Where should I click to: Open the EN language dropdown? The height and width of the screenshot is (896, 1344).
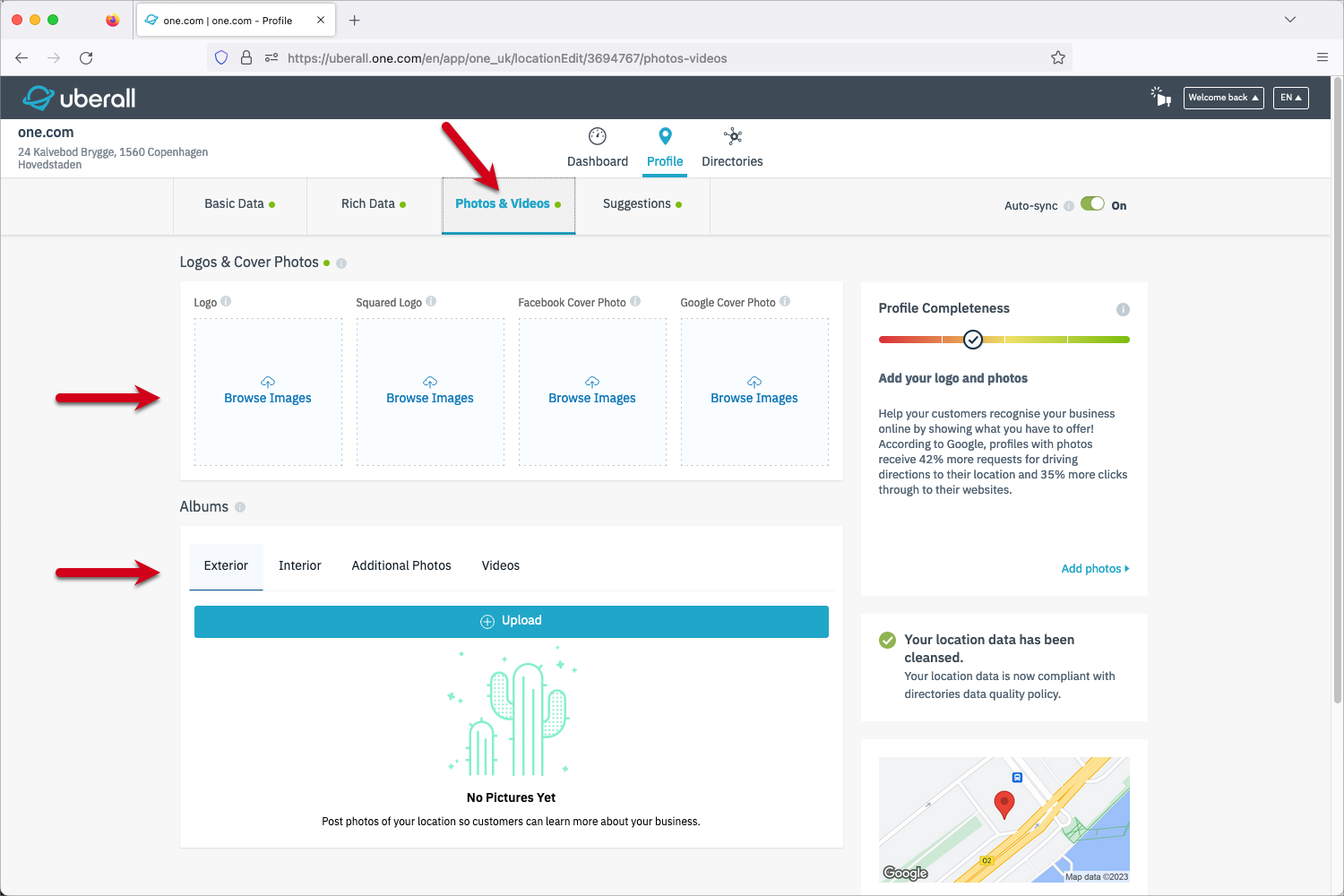(1290, 98)
